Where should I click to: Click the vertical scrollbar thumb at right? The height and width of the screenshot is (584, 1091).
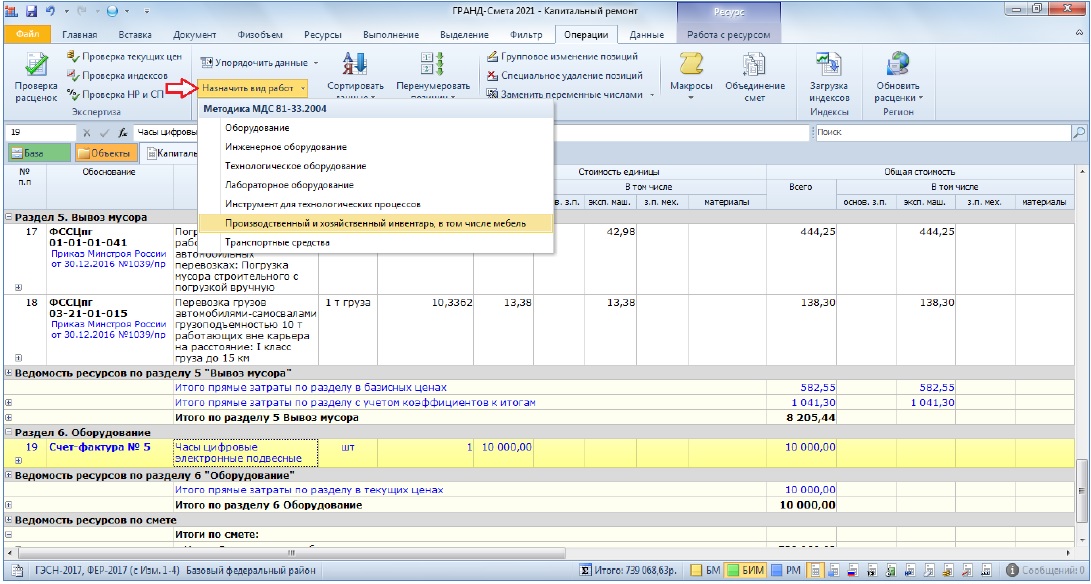pyautogui.click(x=1081, y=489)
